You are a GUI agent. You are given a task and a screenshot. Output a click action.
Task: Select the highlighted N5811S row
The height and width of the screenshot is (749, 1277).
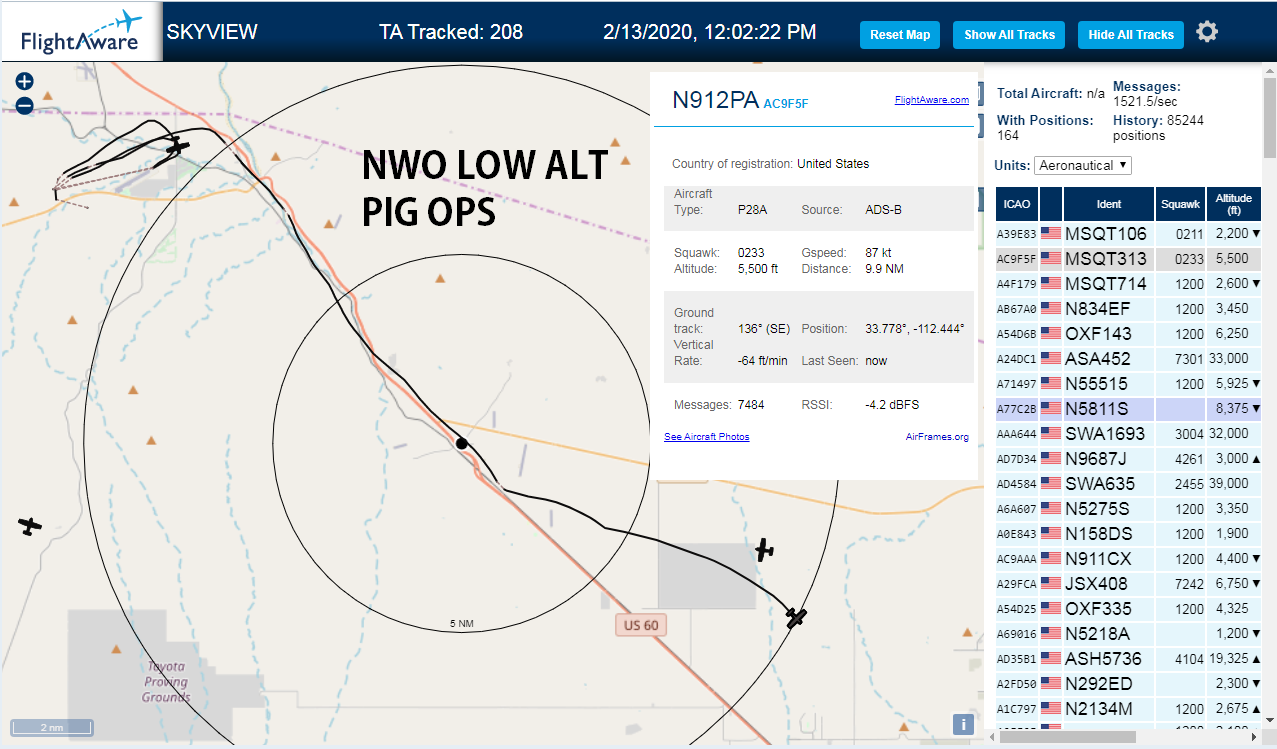point(1129,408)
